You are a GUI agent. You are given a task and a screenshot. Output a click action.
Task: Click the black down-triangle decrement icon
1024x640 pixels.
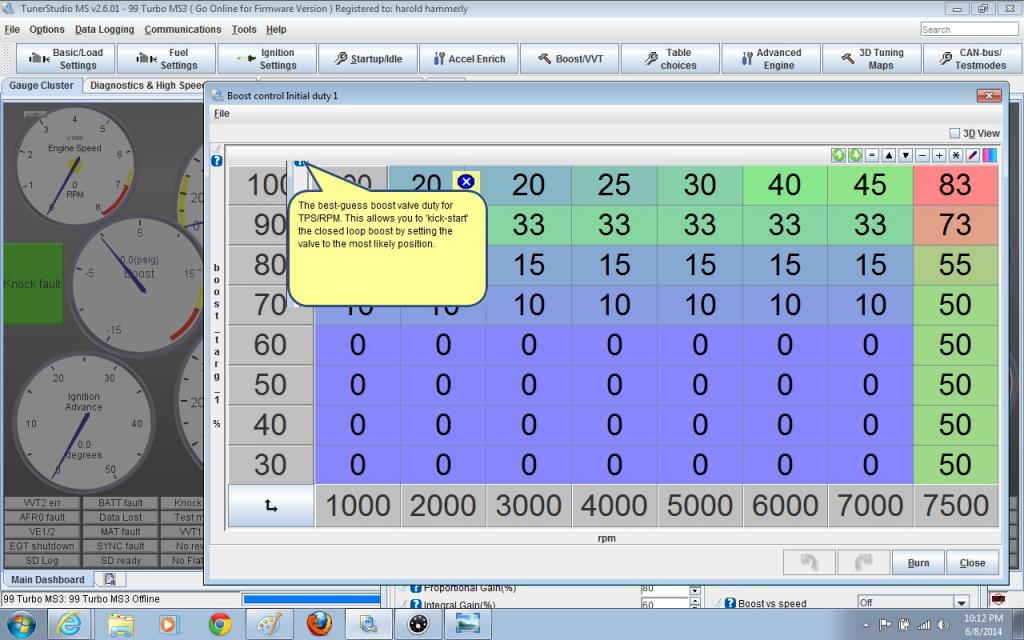pos(905,155)
